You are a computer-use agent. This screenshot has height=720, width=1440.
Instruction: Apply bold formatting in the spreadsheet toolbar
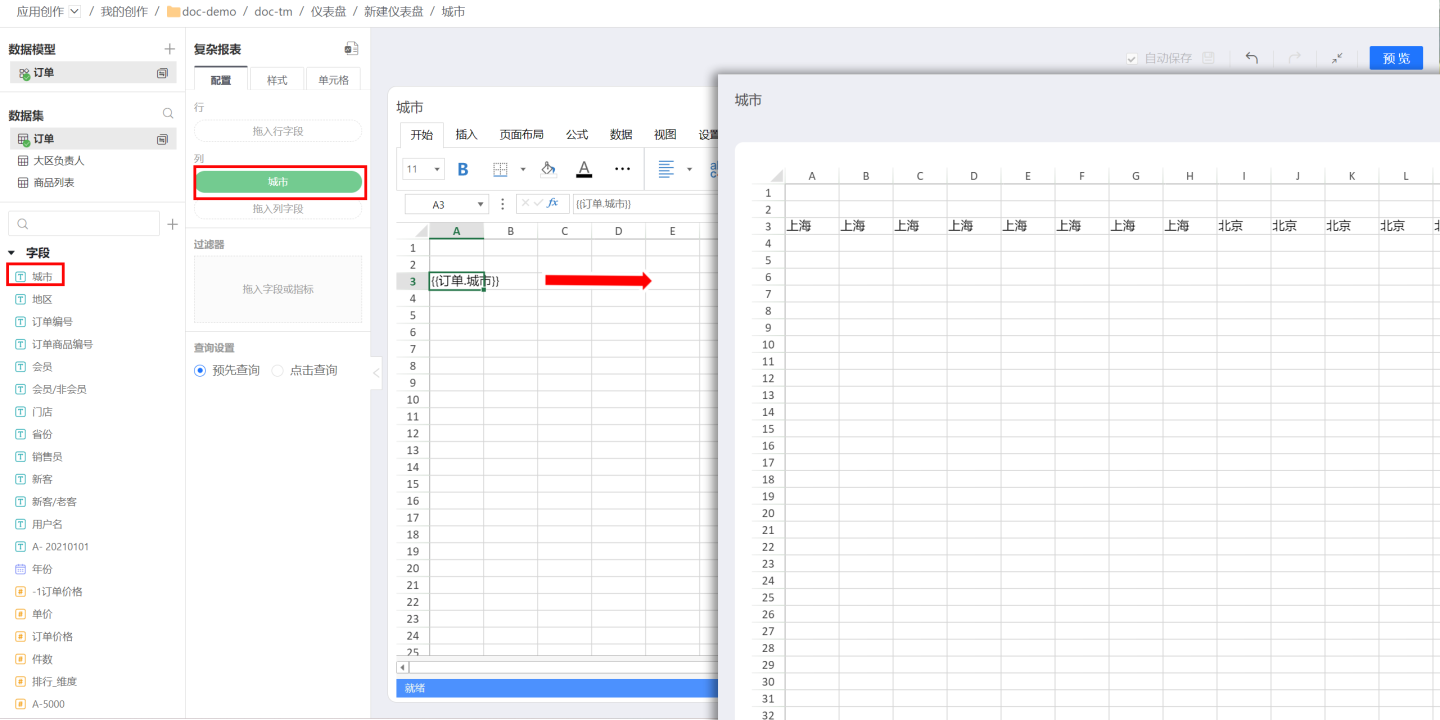[463, 169]
